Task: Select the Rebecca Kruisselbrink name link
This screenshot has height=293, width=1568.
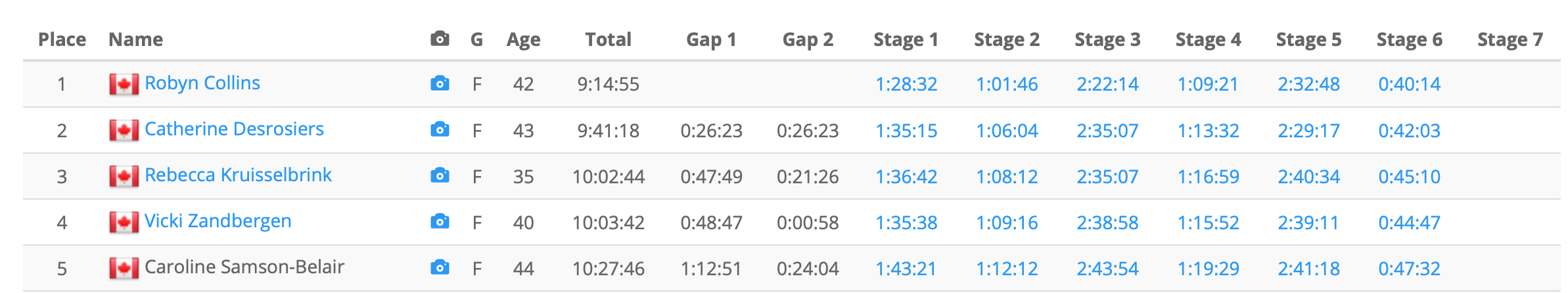Action: click(238, 175)
